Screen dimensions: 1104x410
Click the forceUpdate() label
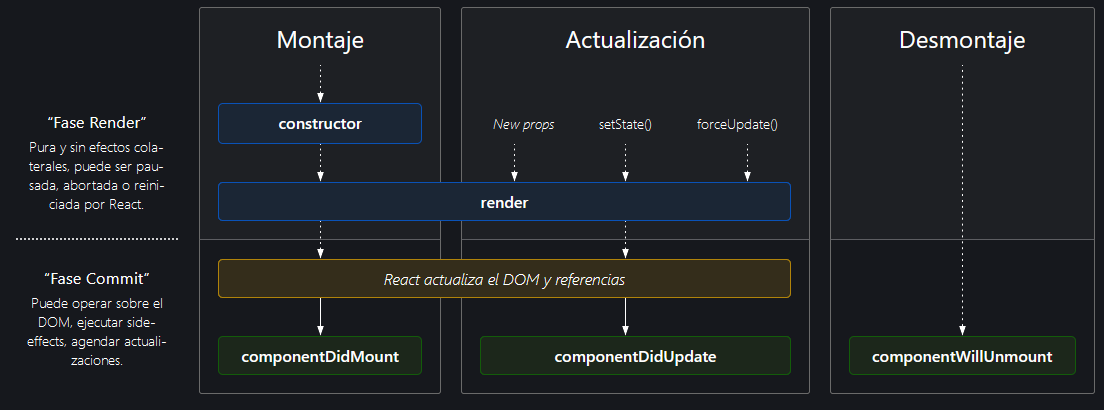(737, 125)
